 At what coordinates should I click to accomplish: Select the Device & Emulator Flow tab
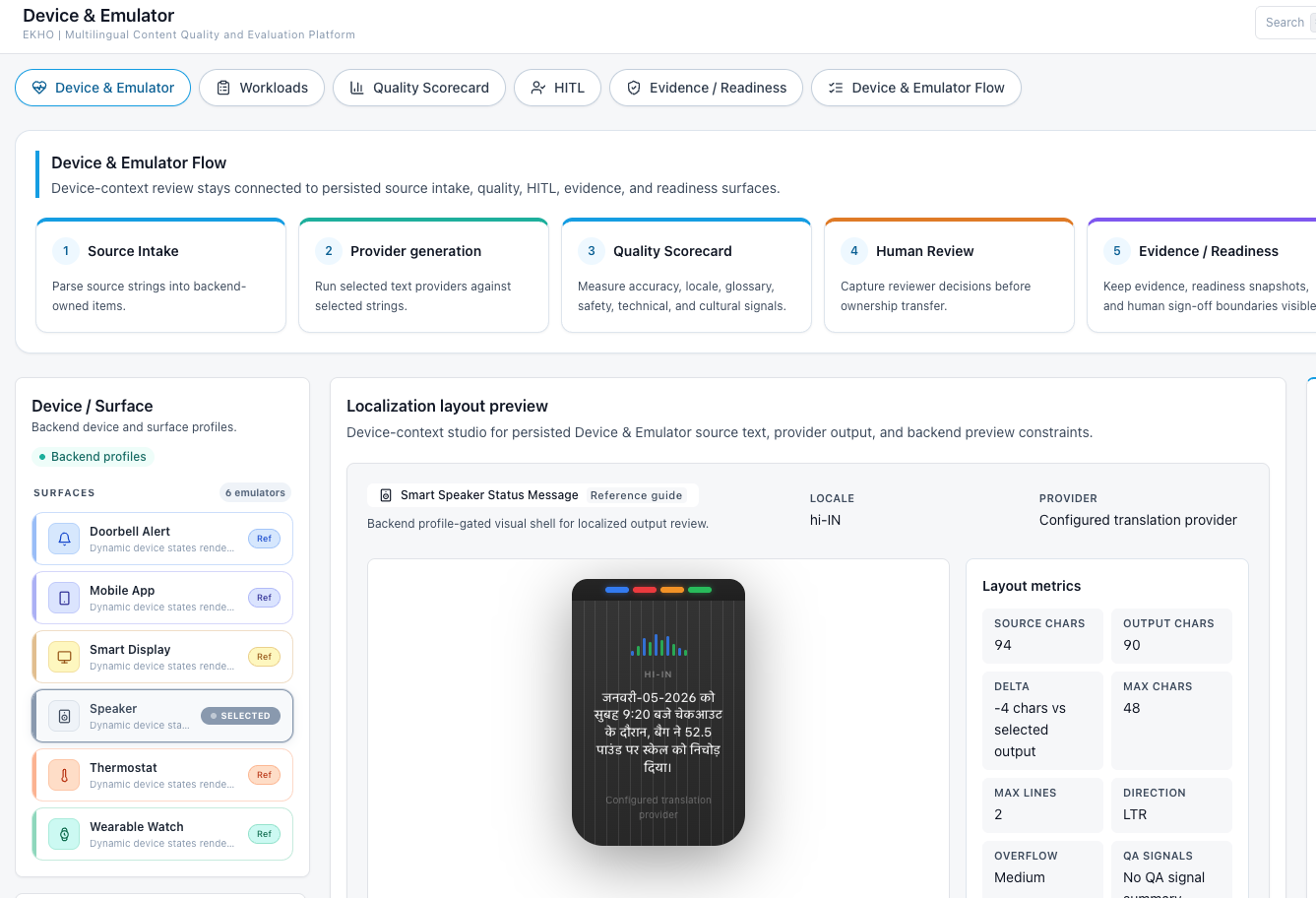[915, 88]
